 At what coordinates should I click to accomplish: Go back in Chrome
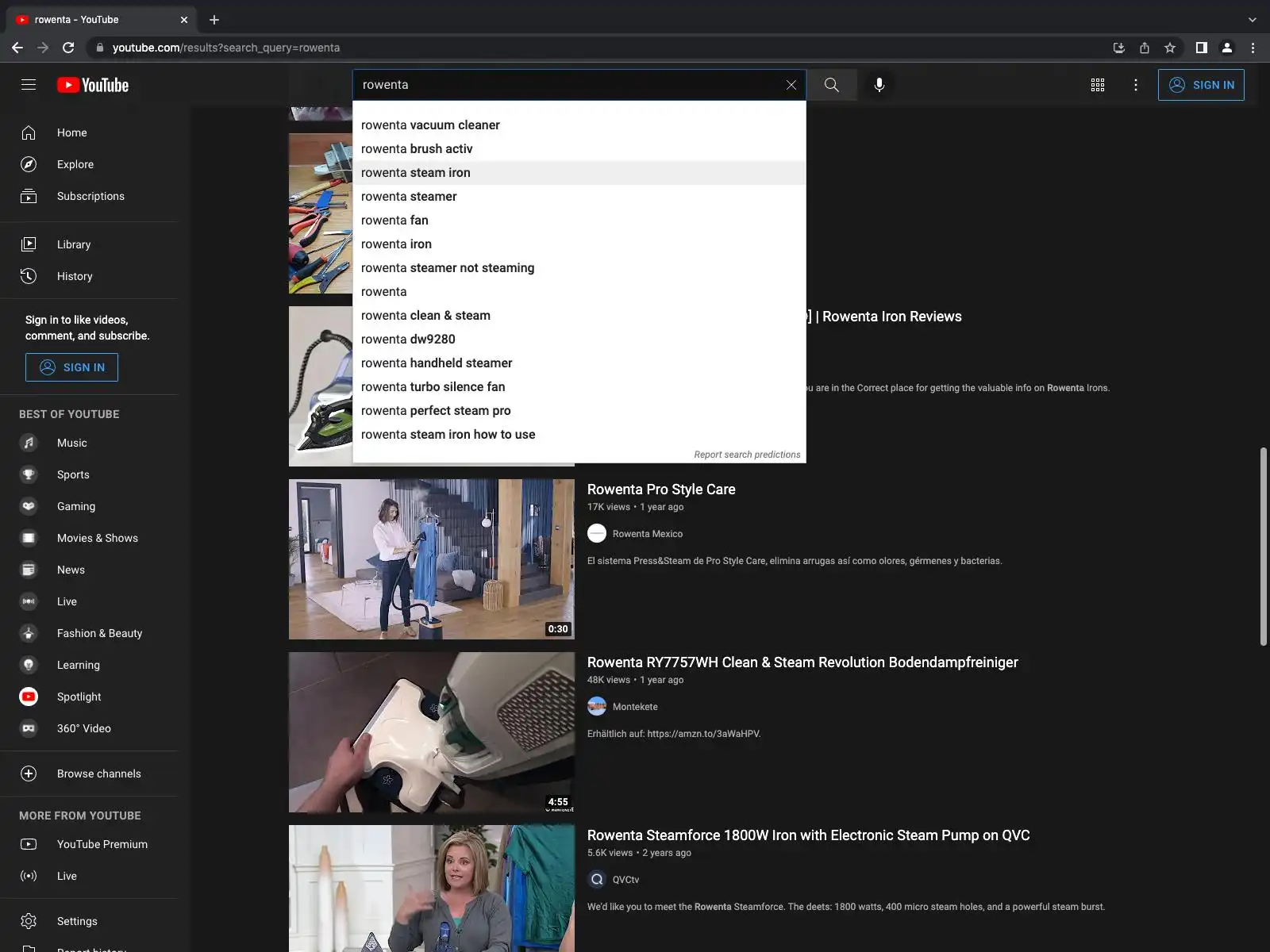point(17,48)
